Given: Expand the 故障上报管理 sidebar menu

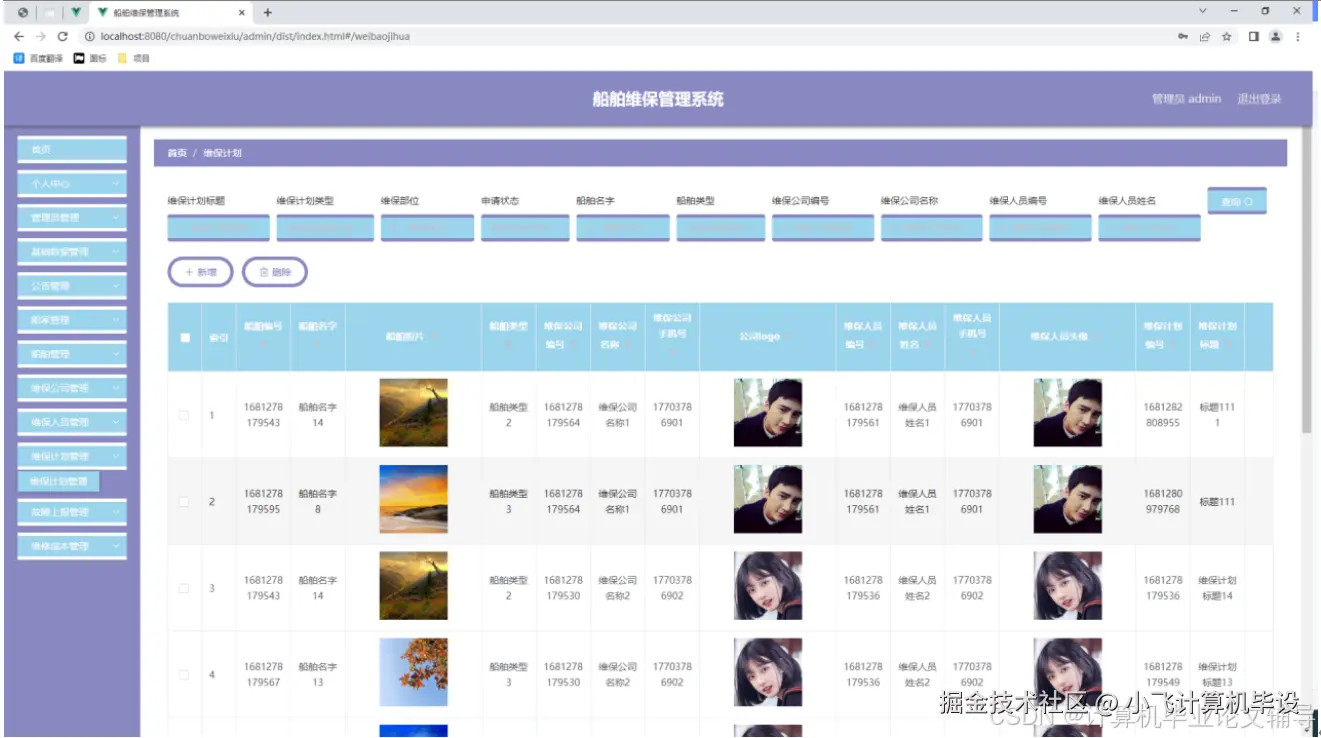Looking at the screenshot, I should tap(72, 512).
